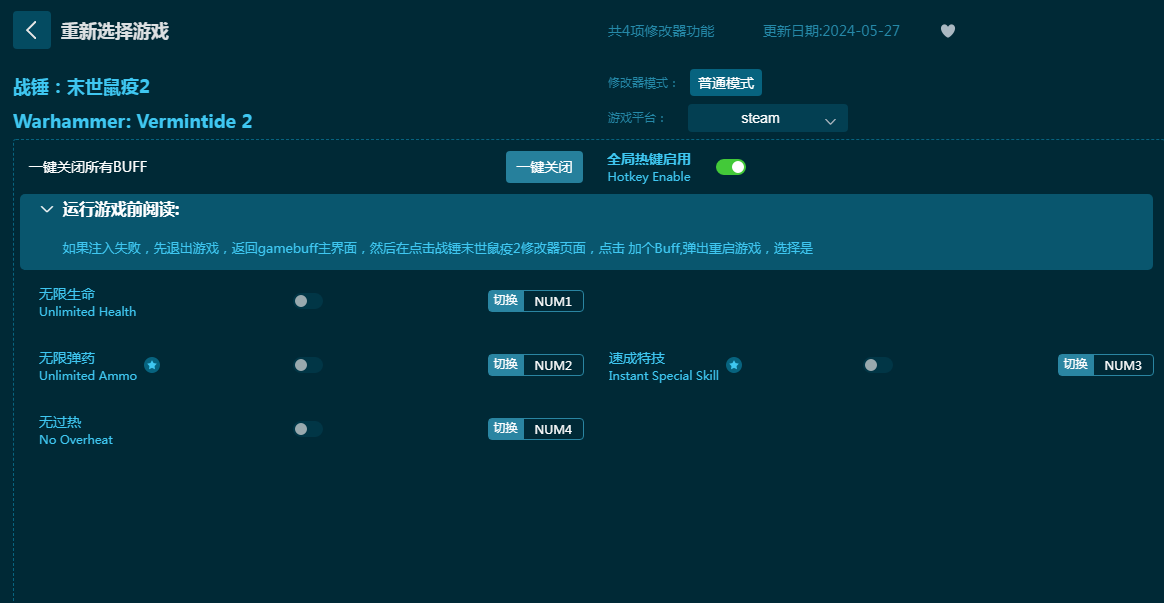The image size is (1164, 603).
Task: Enable the Instant Special Skill toggle
Action: (878, 365)
